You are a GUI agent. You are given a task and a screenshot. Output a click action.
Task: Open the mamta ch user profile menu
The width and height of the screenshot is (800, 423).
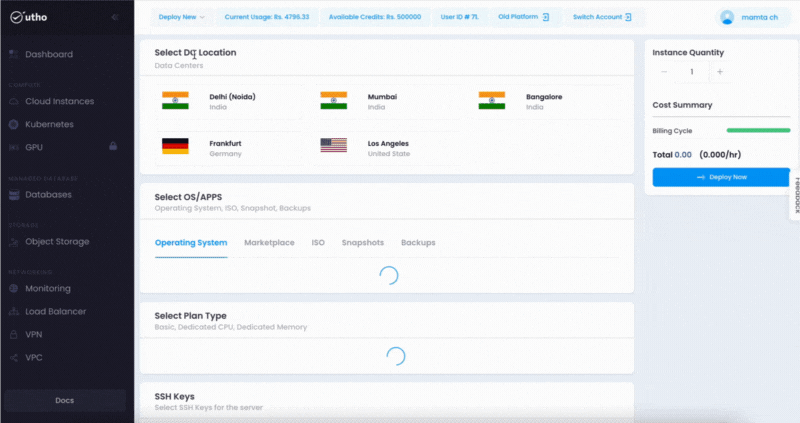pos(754,17)
